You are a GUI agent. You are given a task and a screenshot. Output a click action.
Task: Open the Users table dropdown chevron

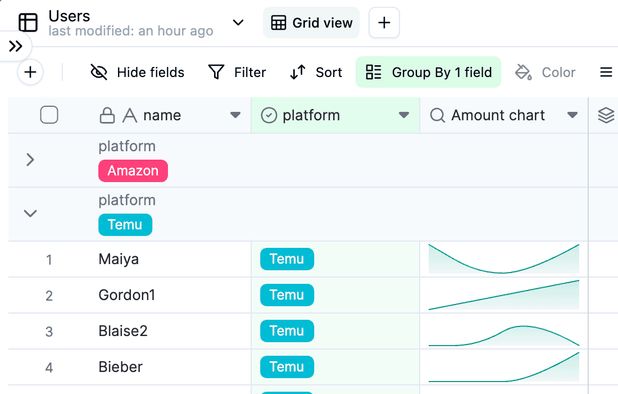pyautogui.click(x=238, y=22)
